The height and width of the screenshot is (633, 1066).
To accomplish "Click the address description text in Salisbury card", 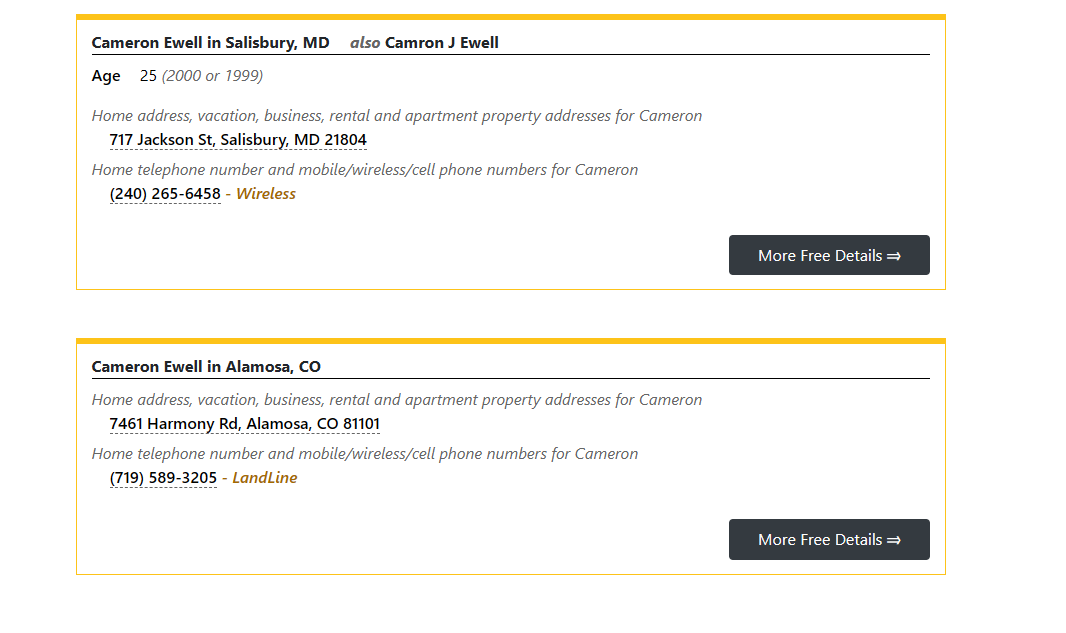I will tap(396, 116).
